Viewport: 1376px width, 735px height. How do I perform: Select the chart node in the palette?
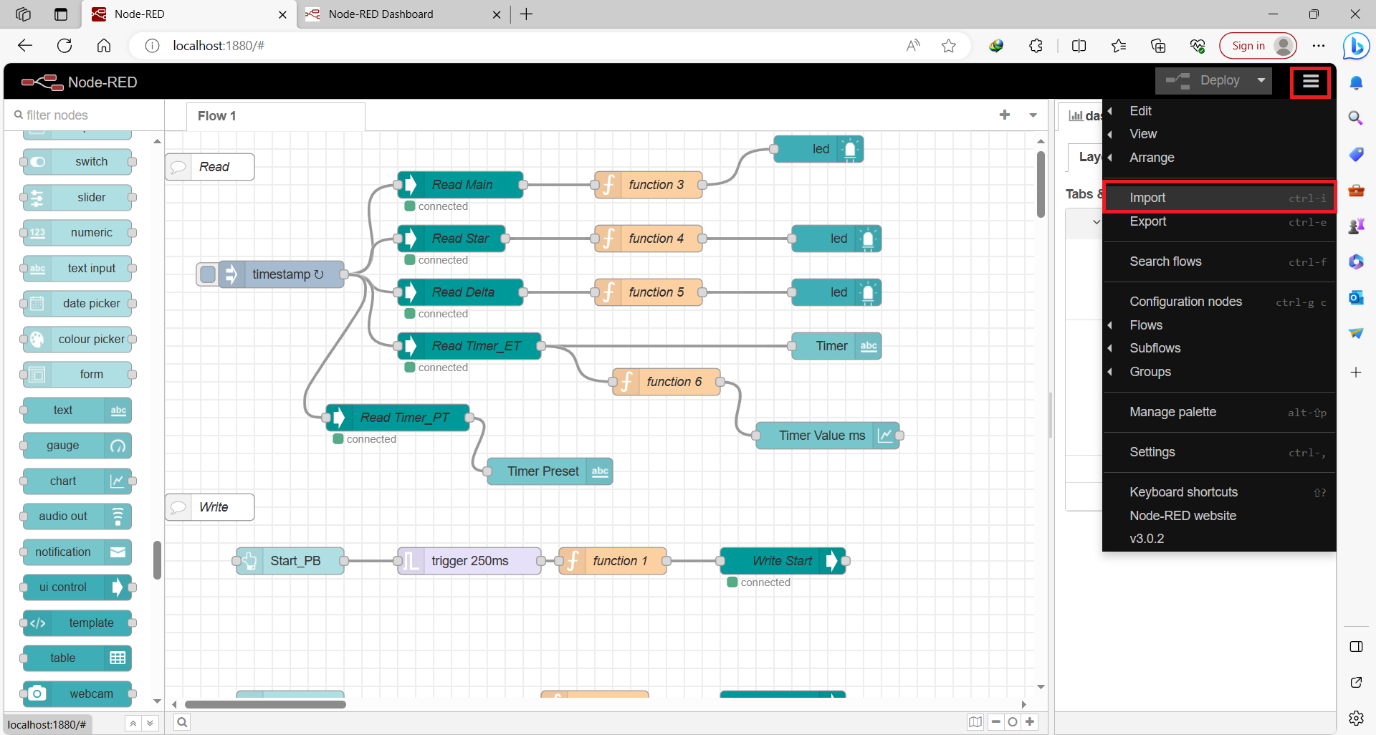[x=76, y=481]
